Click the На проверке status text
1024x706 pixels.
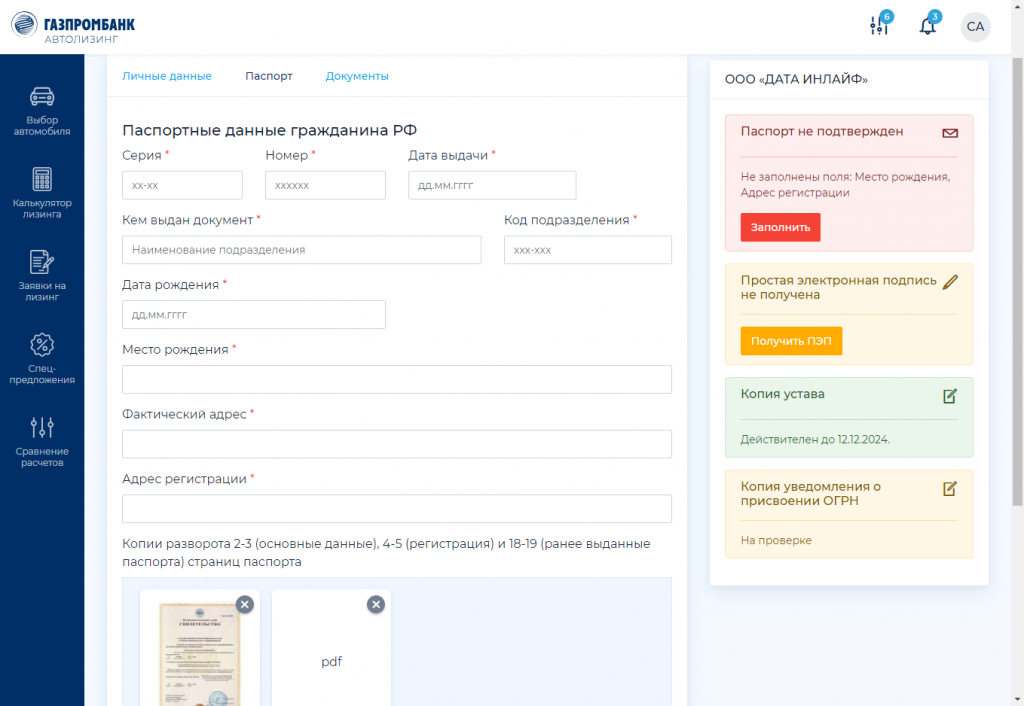point(776,540)
